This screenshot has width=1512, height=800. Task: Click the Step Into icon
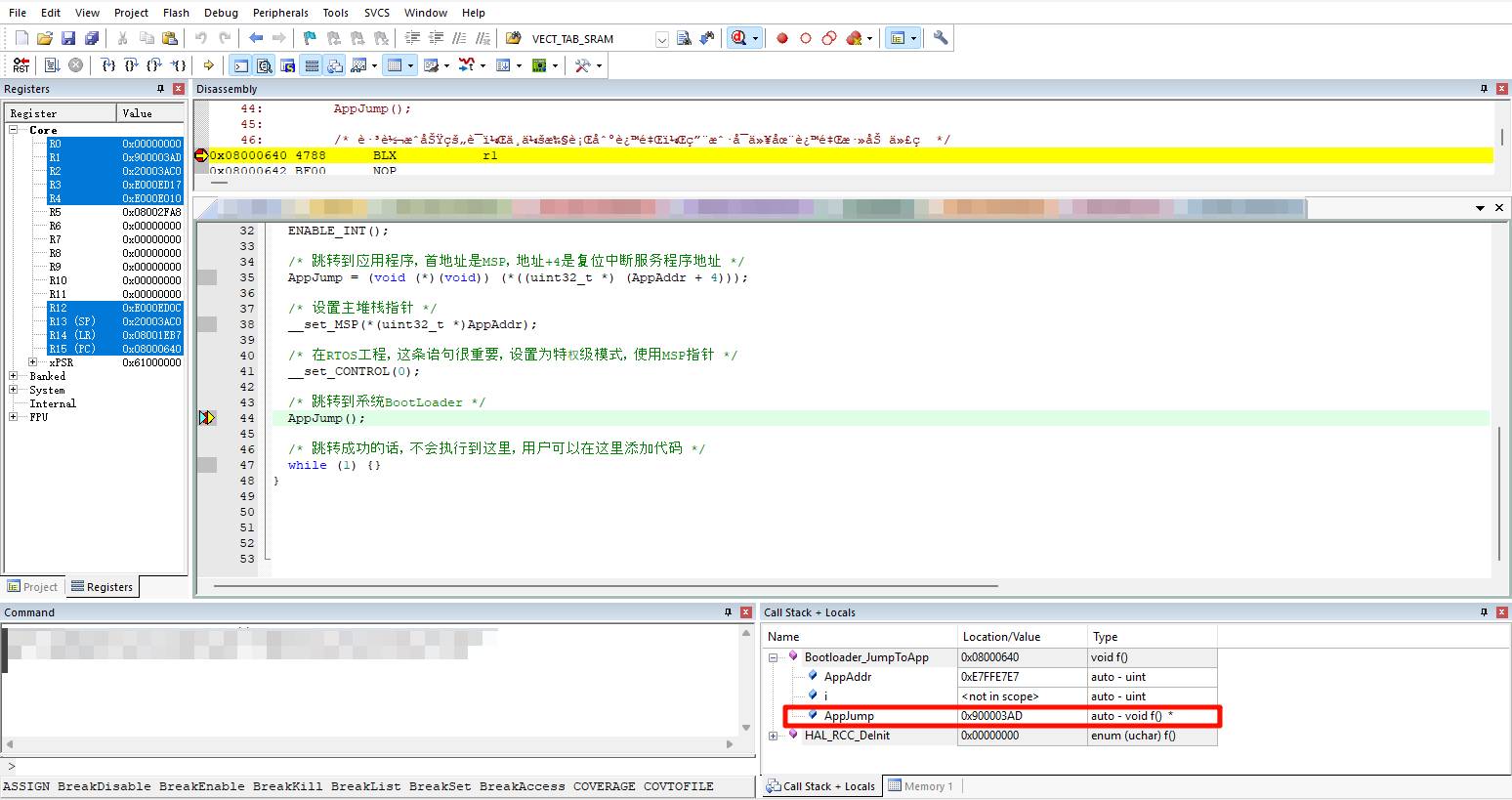[x=107, y=65]
